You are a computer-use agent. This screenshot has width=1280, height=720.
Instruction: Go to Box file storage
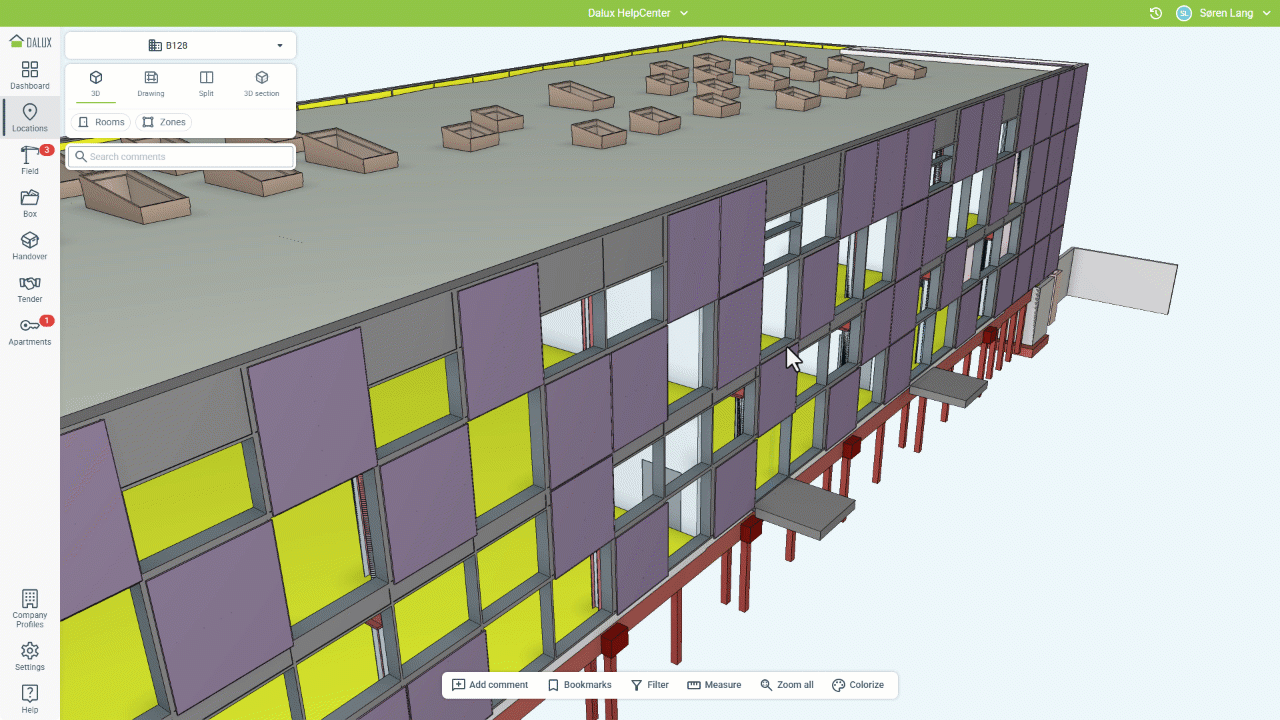point(30,203)
